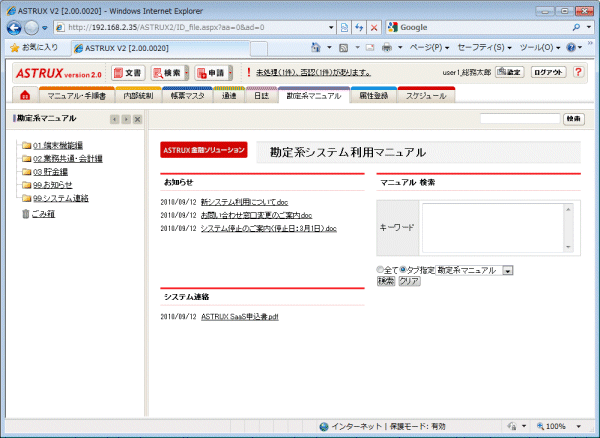This screenshot has width=600, height=438.
Task: Switch to the 属性登録 tab
Action: pyautogui.click(x=373, y=95)
